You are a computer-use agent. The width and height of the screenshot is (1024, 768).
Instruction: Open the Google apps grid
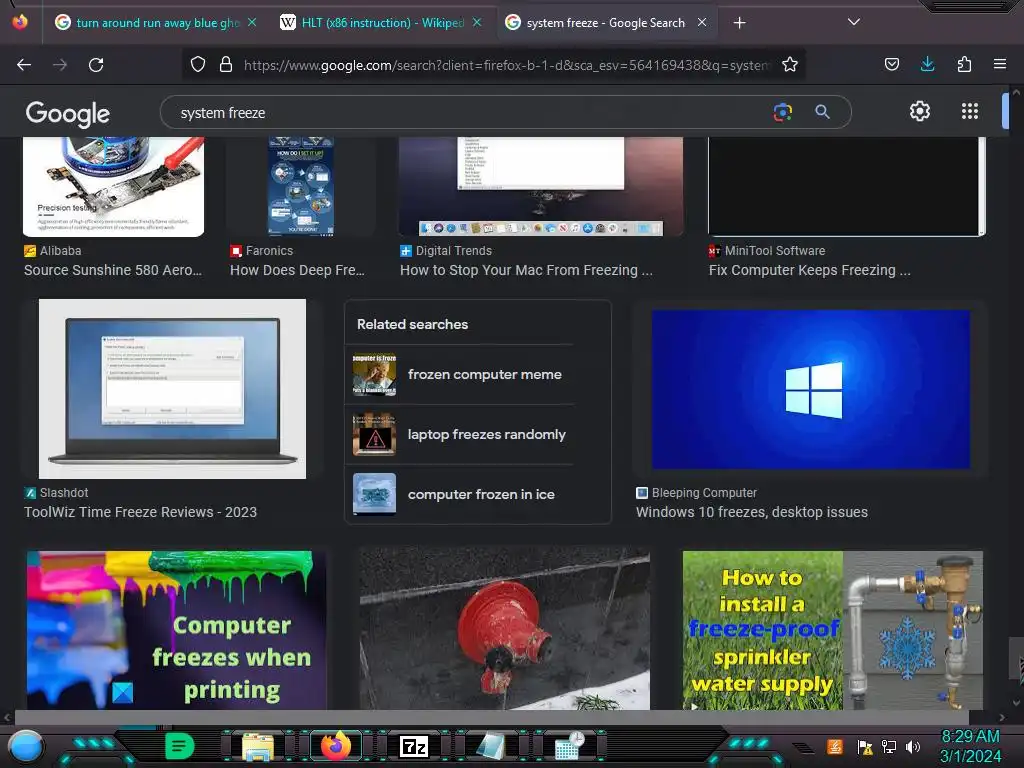click(x=970, y=112)
